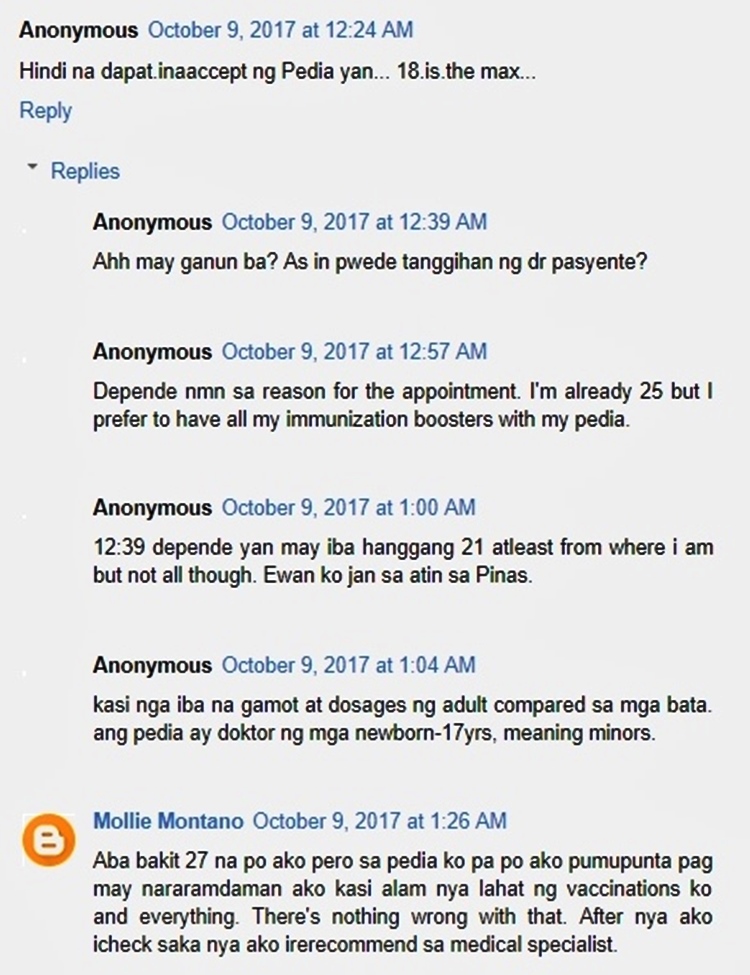
Task: Click the orange Blogger avatar icon
Action: 49,839
